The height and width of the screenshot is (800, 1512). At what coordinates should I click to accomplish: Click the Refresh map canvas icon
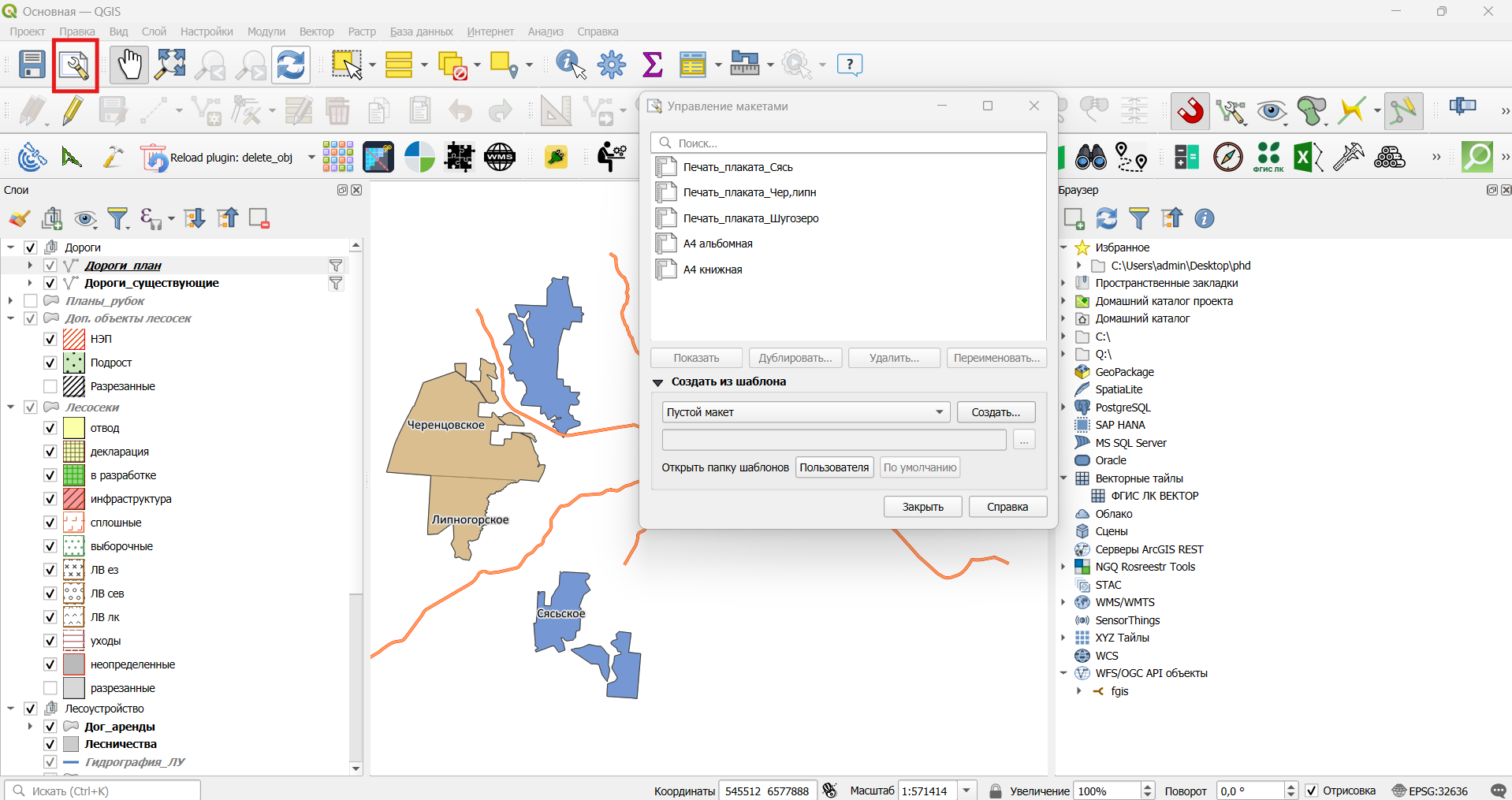(291, 65)
